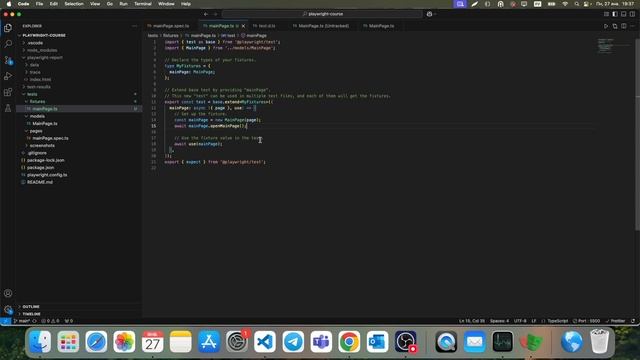The image size is (640, 360).
Task: Open the Search view in activity bar
Action: pos(8,44)
